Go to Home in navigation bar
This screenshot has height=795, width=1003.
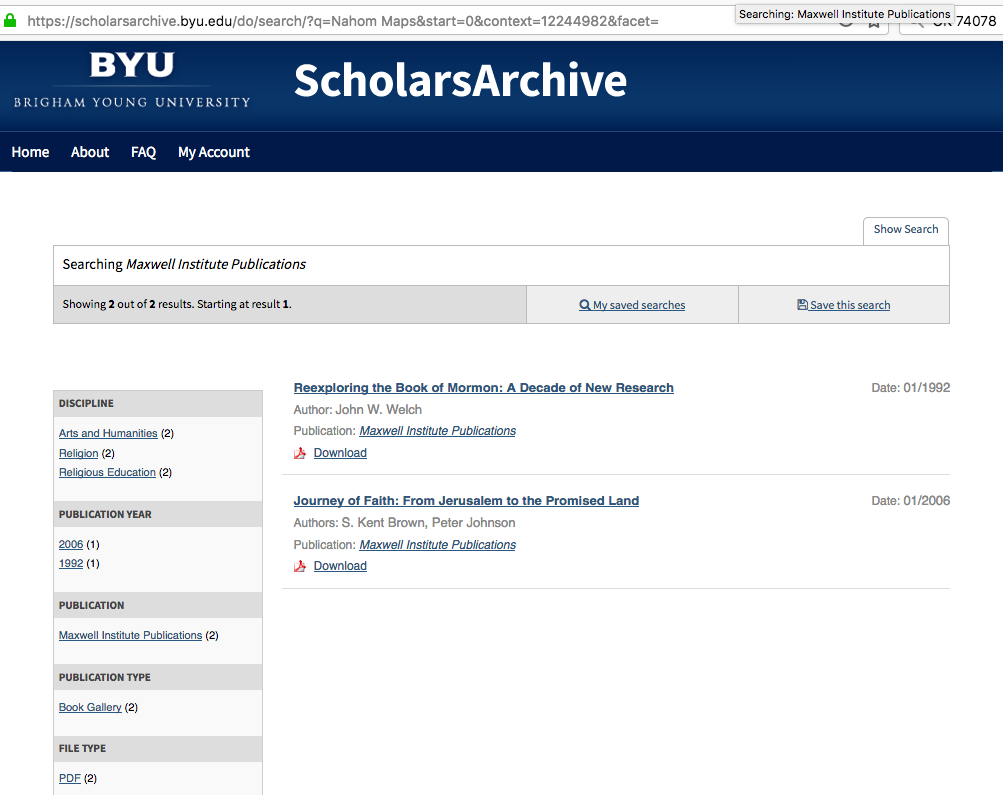pos(30,152)
